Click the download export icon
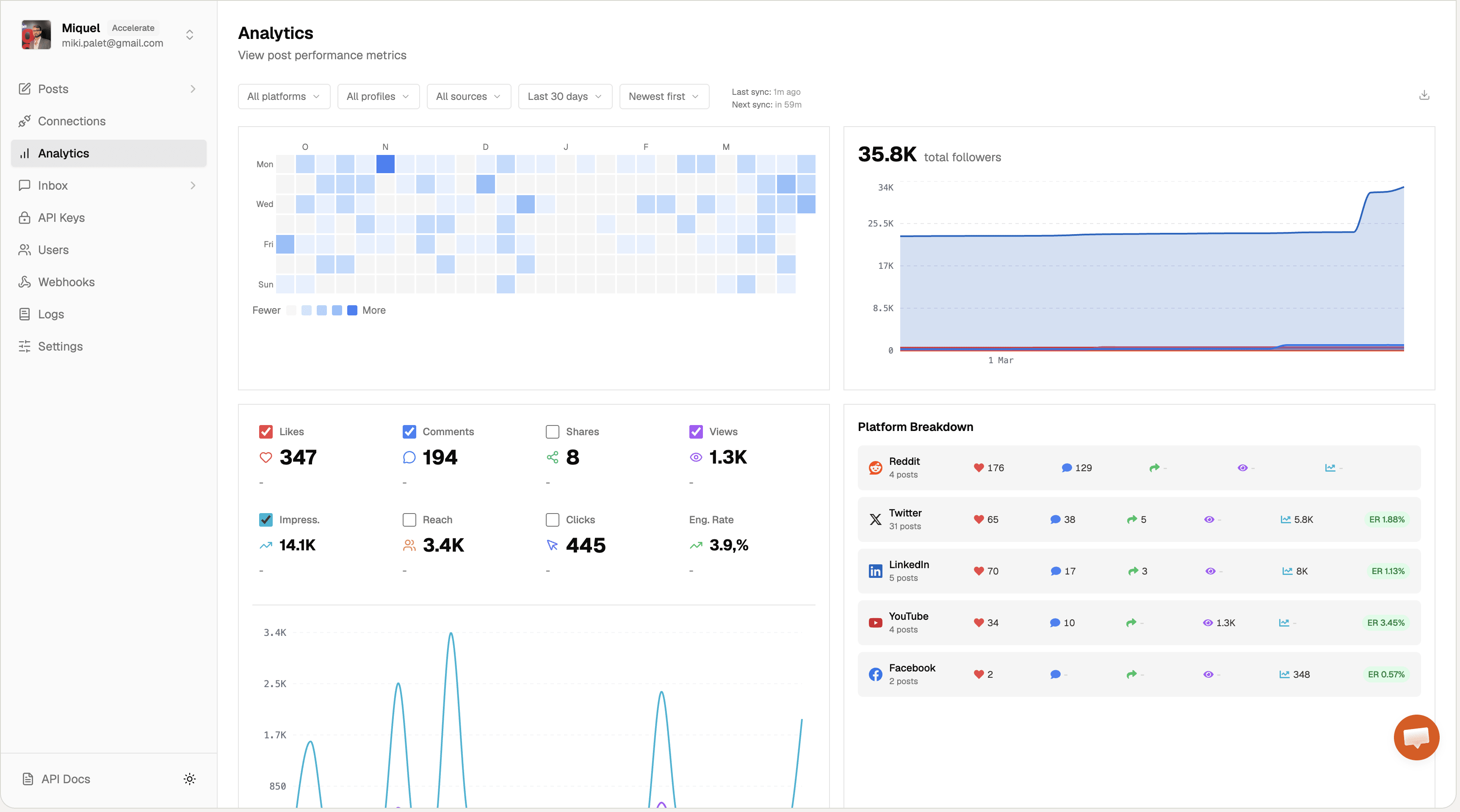Image resolution: width=1460 pixels, height=812 pixels. [x=1424, y=95]
